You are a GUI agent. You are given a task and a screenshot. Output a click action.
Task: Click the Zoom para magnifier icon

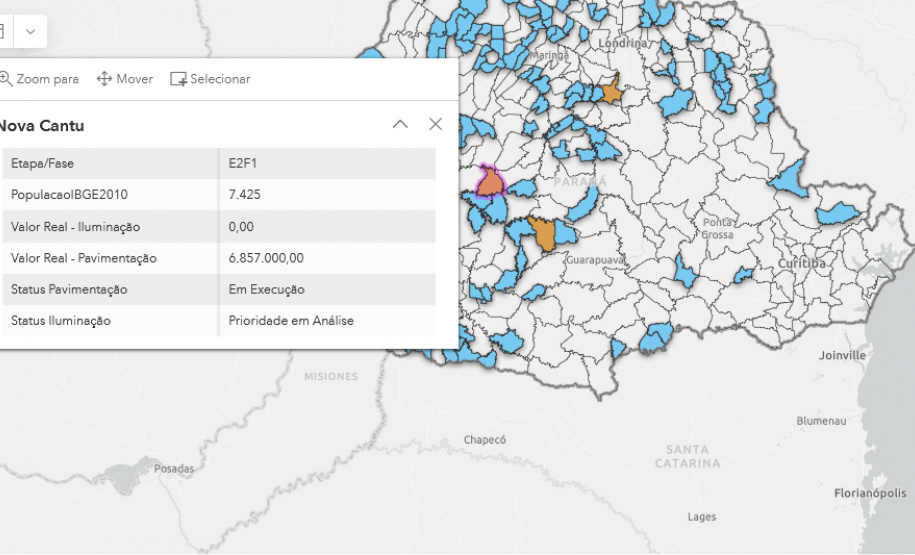(x=5, y=79)
